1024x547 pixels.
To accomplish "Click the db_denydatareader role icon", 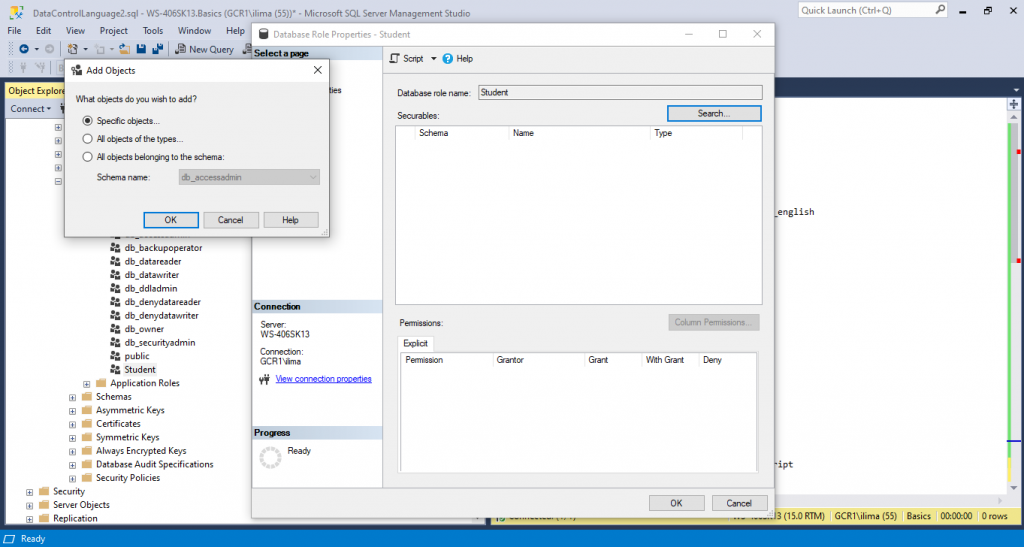I will pos(115,302).
